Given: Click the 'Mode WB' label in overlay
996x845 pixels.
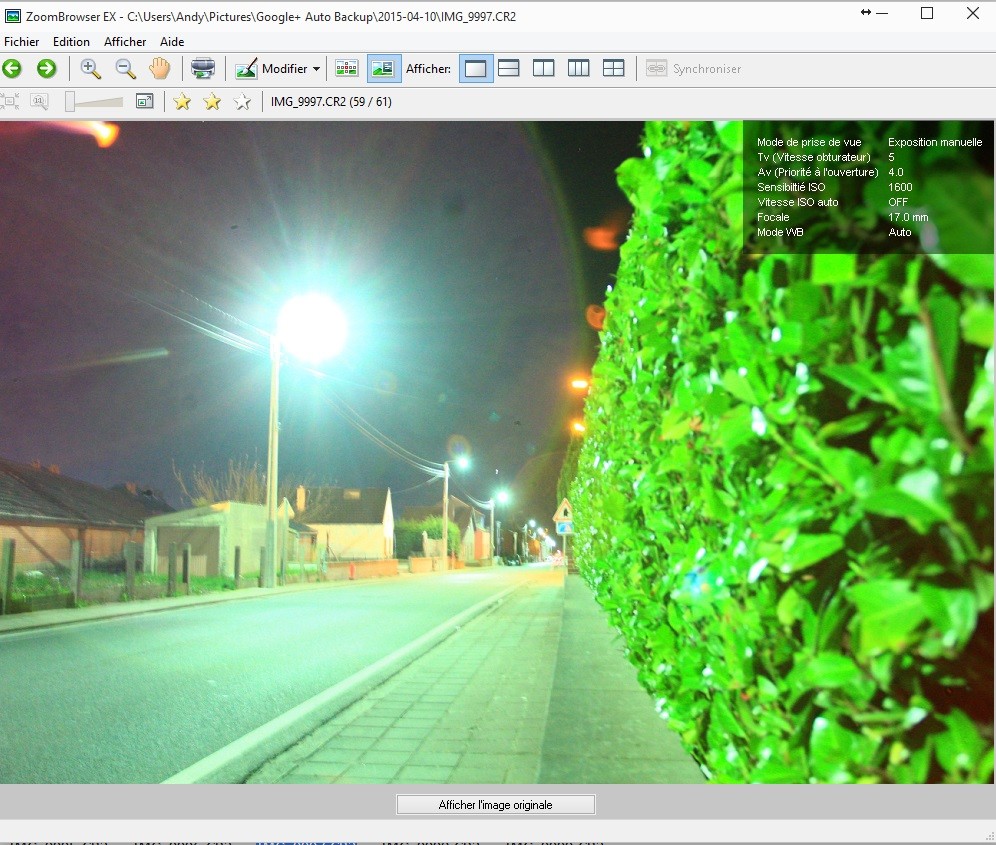Looking at the screenshot, I should click(780, 233).
